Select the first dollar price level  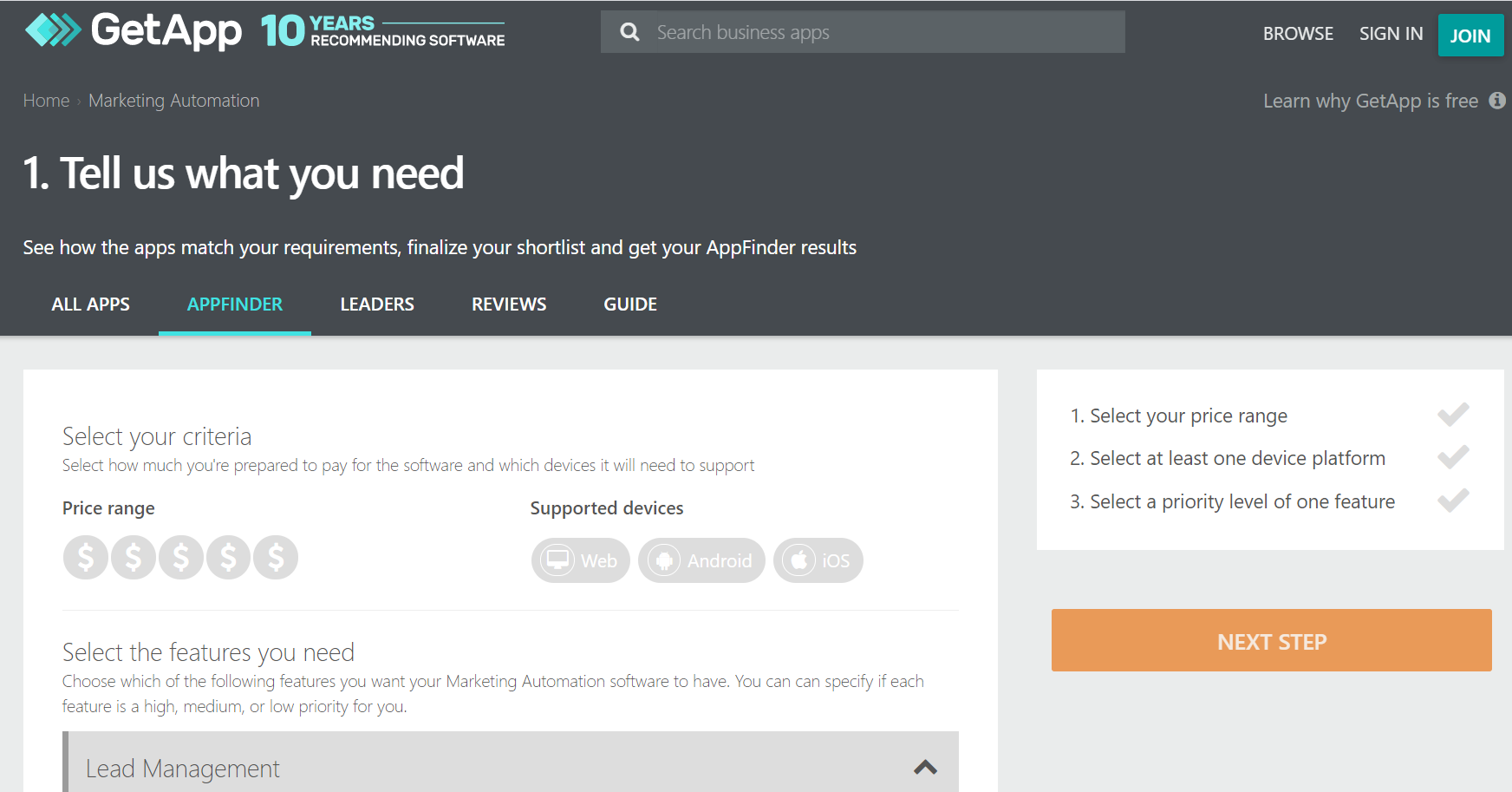[86, 557]
